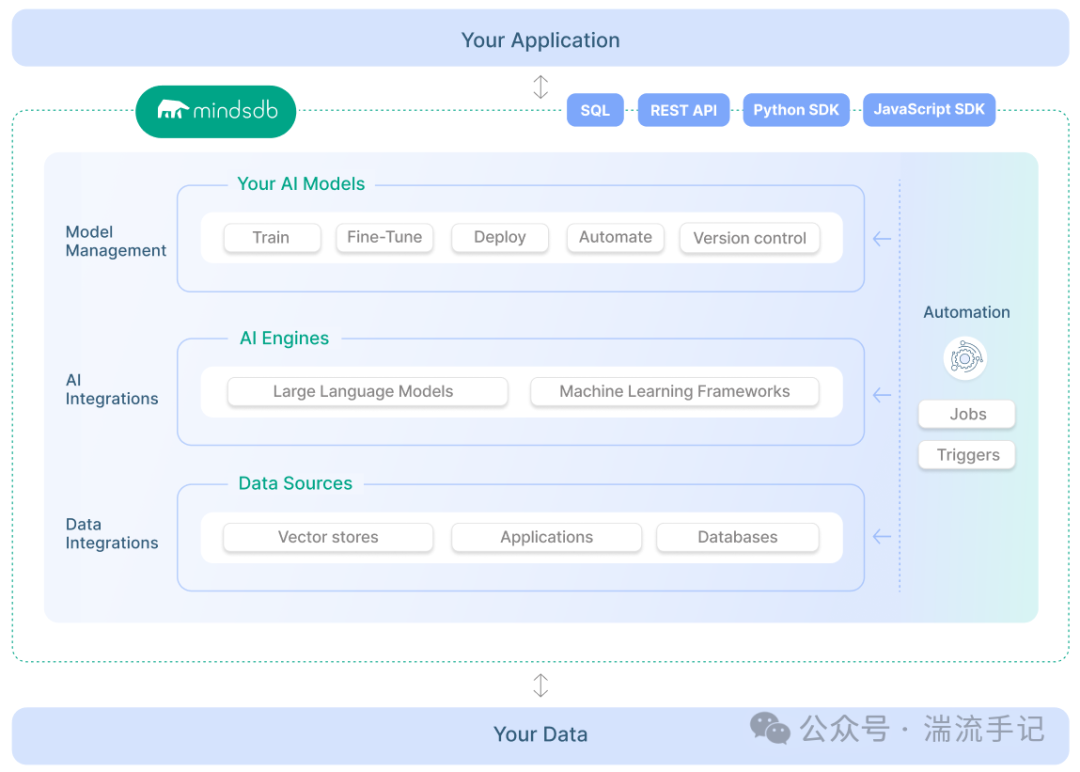The width and height of the screenshot is (1080, 772).
Task: Click the AI Engines heading
Action: point(284,338)
